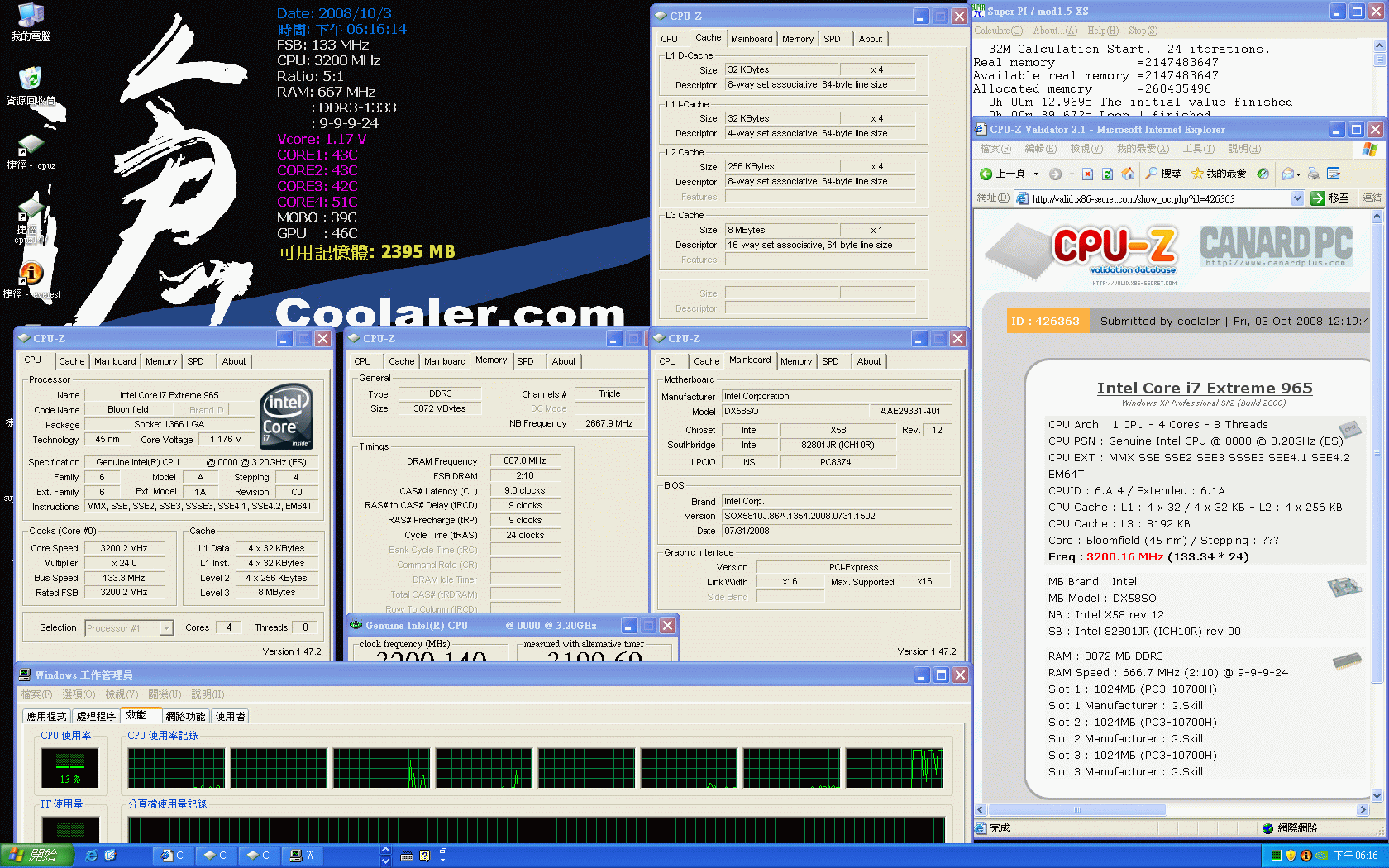
Task: Click the IE Print icon
Action: click(1311, 174)
